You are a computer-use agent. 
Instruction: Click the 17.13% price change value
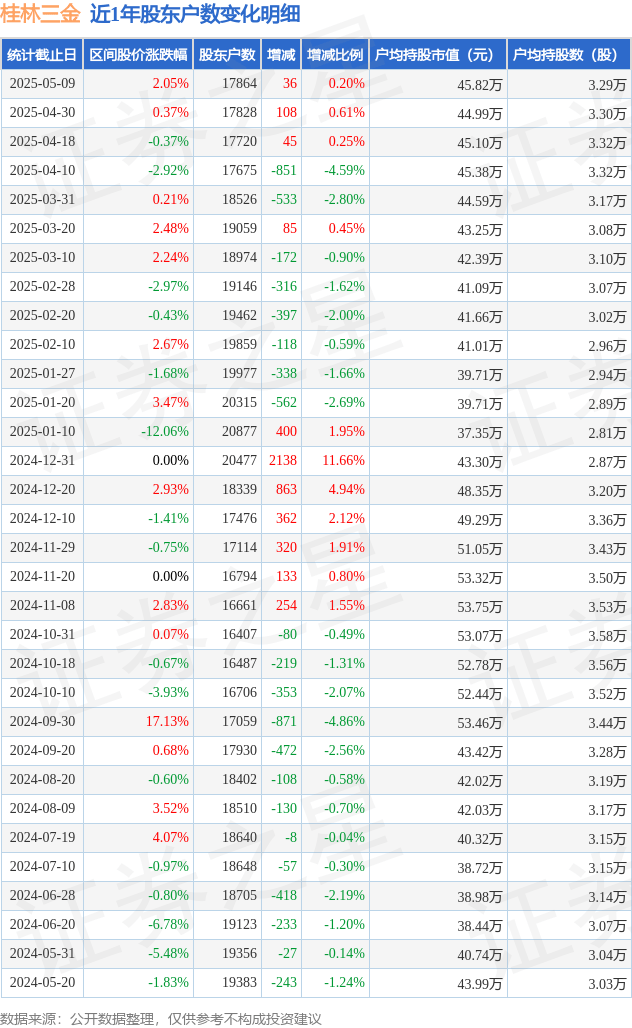(167, 722)
